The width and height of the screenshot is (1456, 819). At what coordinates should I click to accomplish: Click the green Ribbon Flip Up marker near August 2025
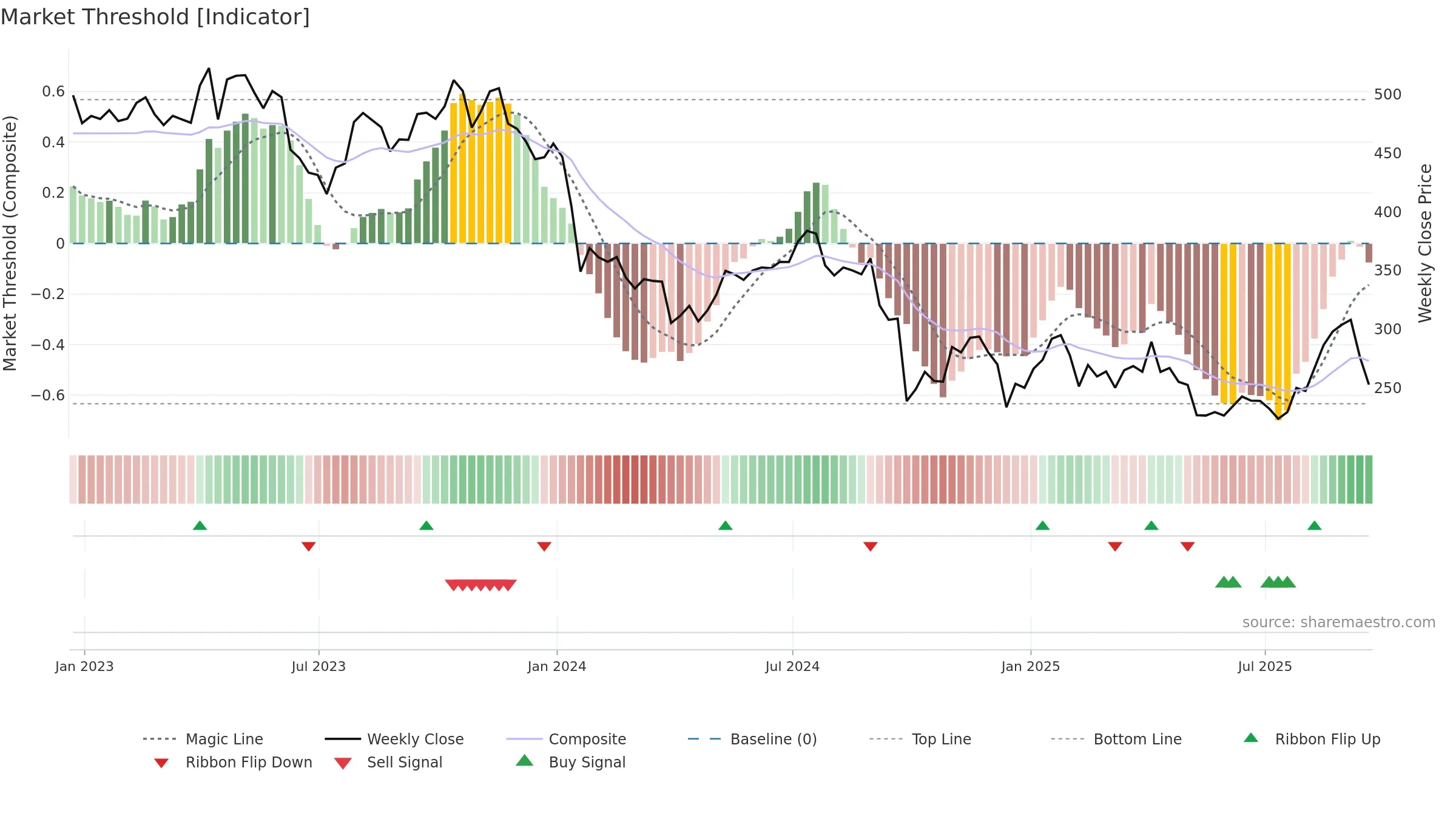[1315, 525]
